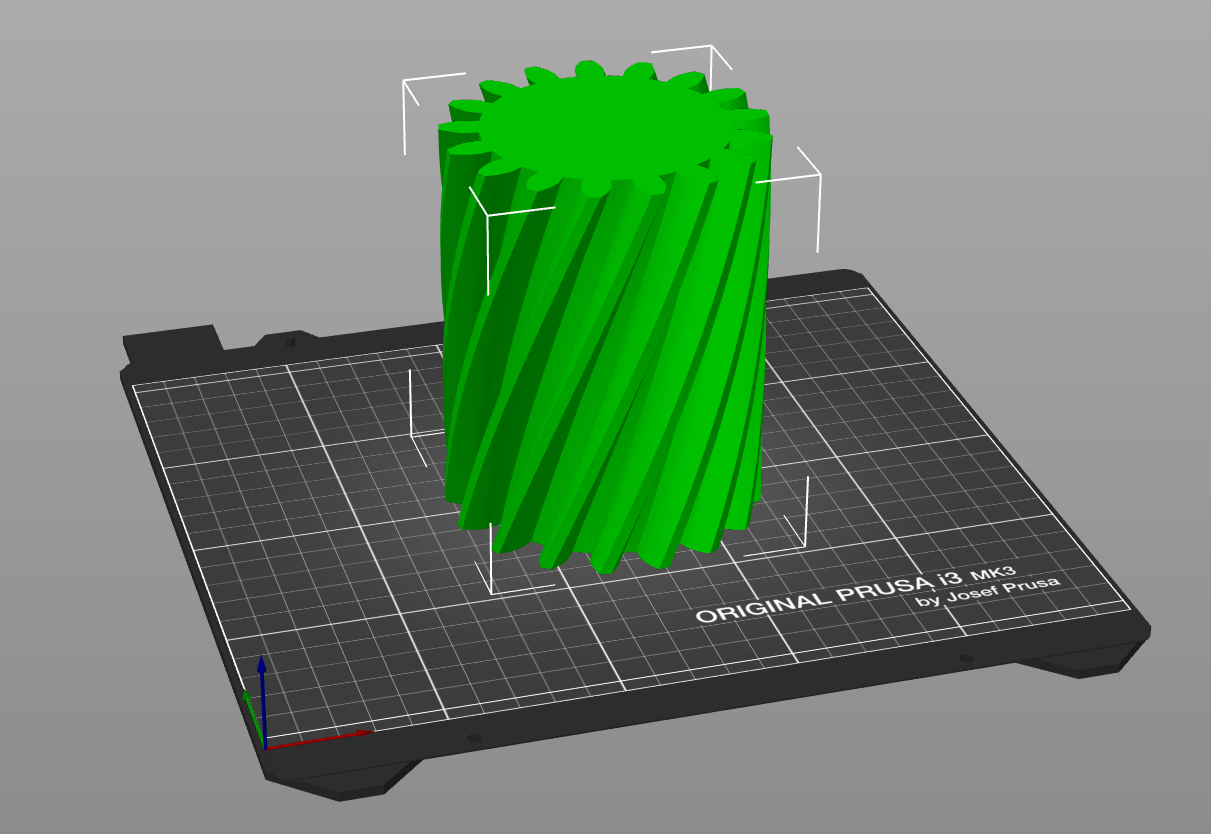Screen dimensions: 1211x834
Task: Click the by Josef Prusa text
Action: [990, 600]
